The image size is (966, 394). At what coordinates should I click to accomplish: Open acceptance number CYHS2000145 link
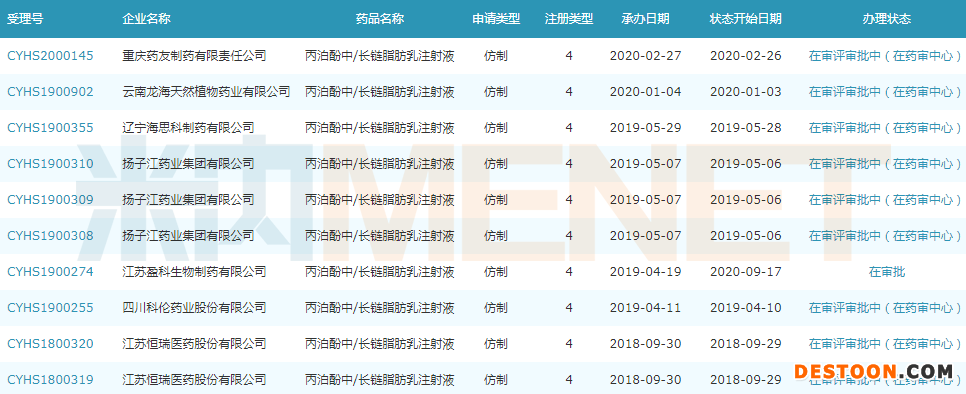pyautogui.click(x=51, y=56)
